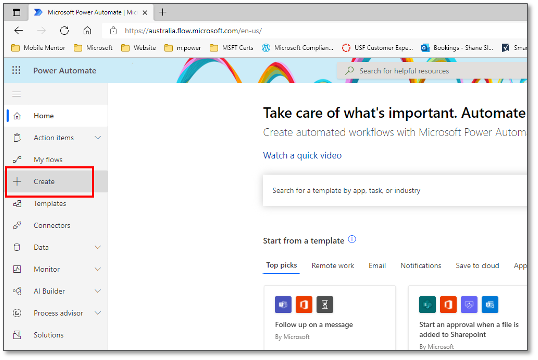Click the Home house icon

17,116
